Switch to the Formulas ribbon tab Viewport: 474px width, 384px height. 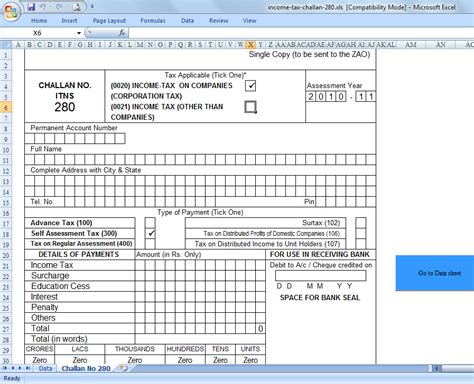click(x=153, y=21)
